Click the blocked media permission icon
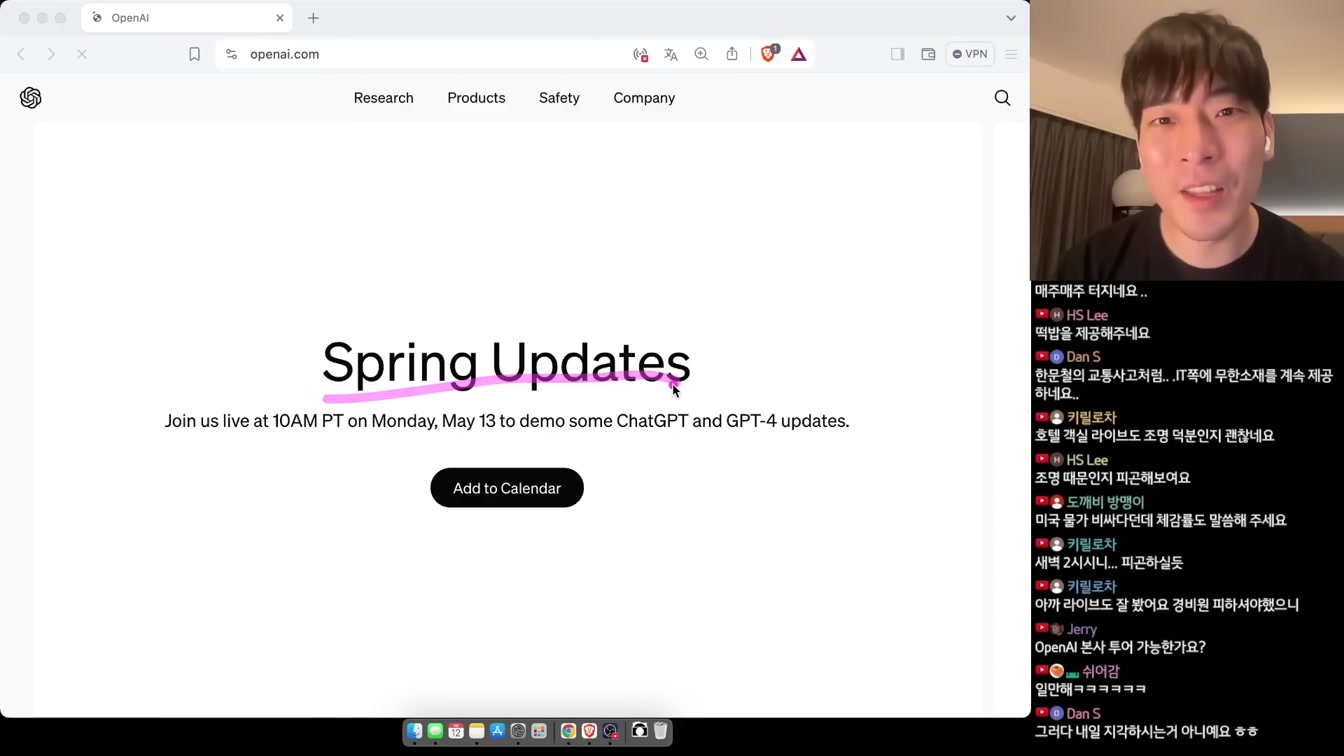This screenshot has width=1344, height=756. [x=641, y=54]
